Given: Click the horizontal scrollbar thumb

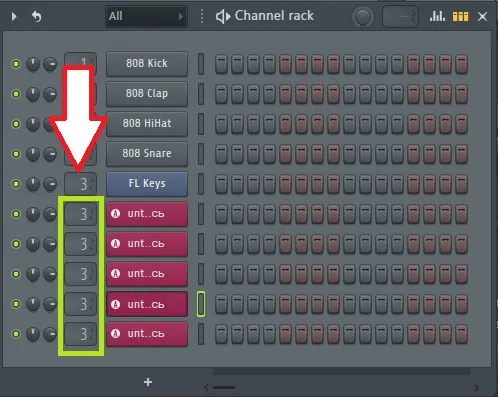Looking at the screenshot, I should tap(224, 387).
